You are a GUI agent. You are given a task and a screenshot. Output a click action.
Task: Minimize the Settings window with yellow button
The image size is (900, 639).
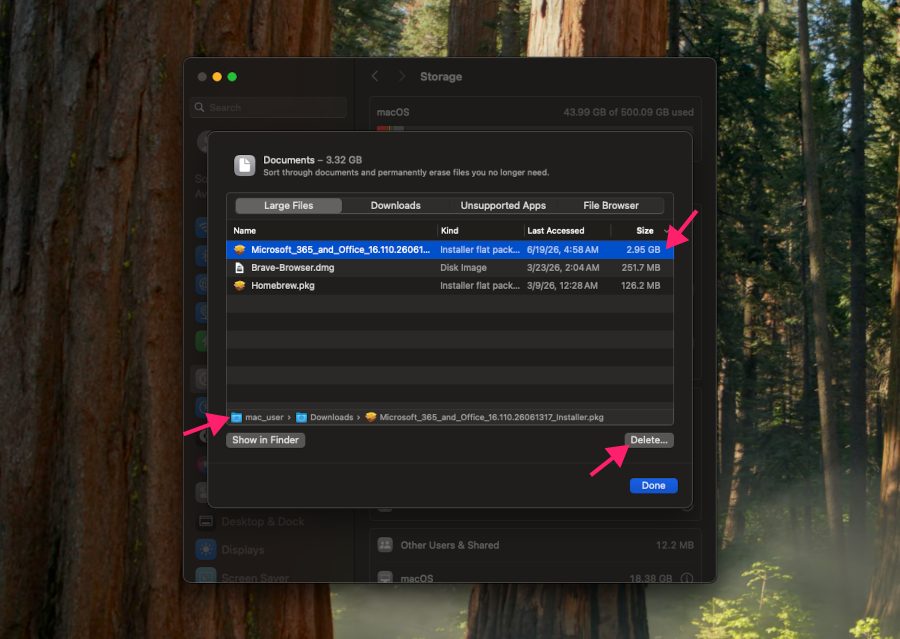tap(217, 77)
